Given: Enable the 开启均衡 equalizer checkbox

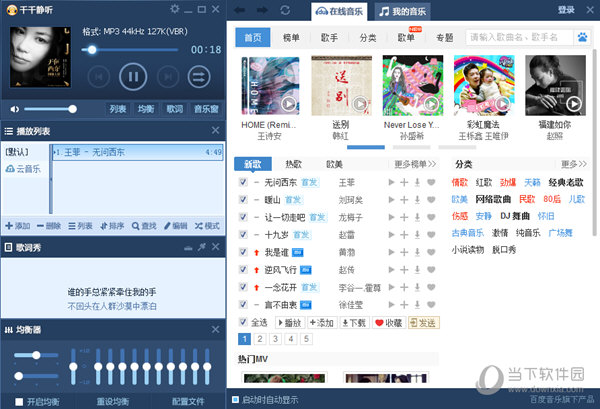Looking at the screenshot, I should (19, 402).
